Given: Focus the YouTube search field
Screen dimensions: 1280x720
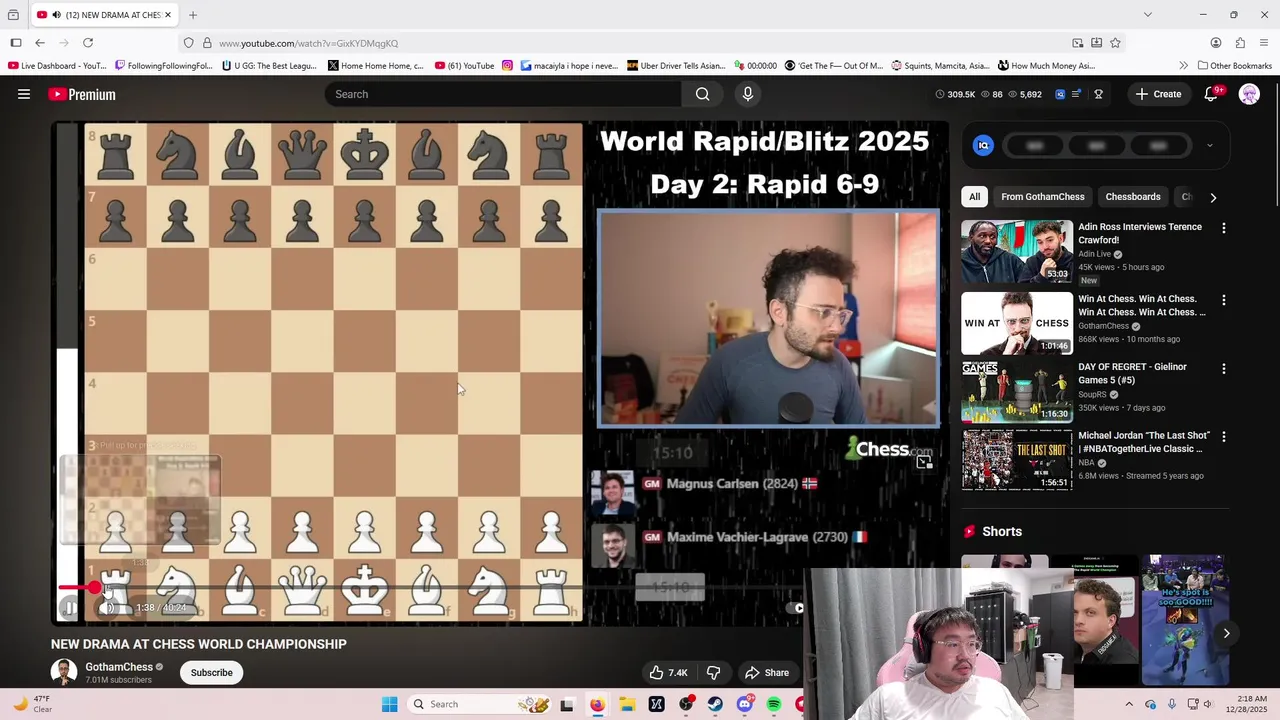Looking at the screenshot, I should 503,94.
